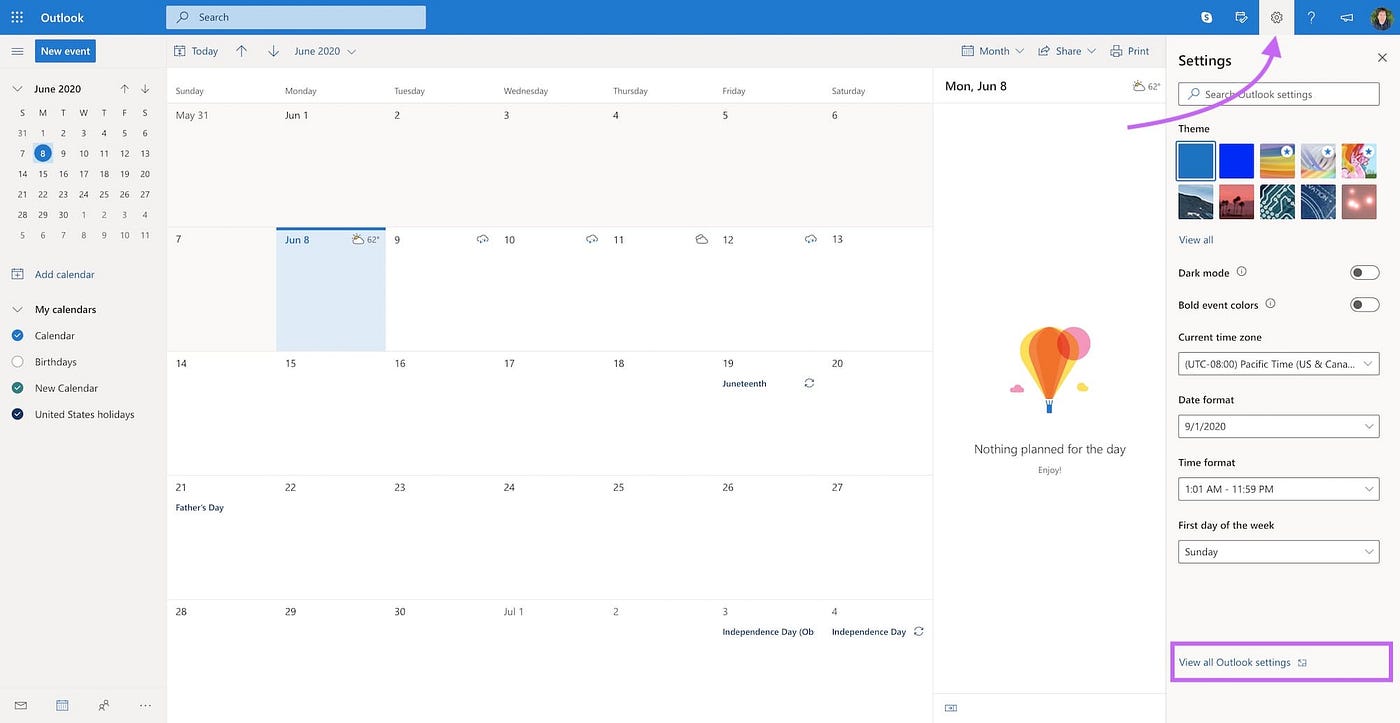Jump to Today in toolbar
Screen dimensions: 1400x723
tap(195, 51)
